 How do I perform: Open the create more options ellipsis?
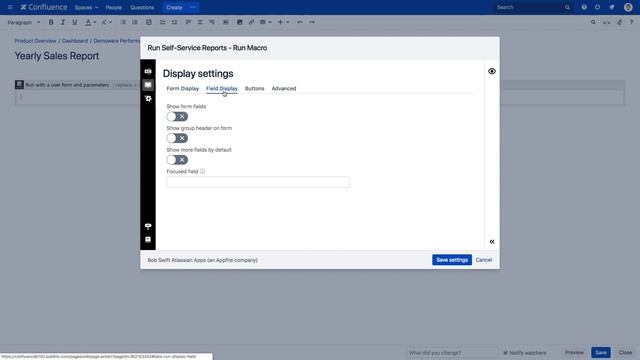click(x=192, y=7)
